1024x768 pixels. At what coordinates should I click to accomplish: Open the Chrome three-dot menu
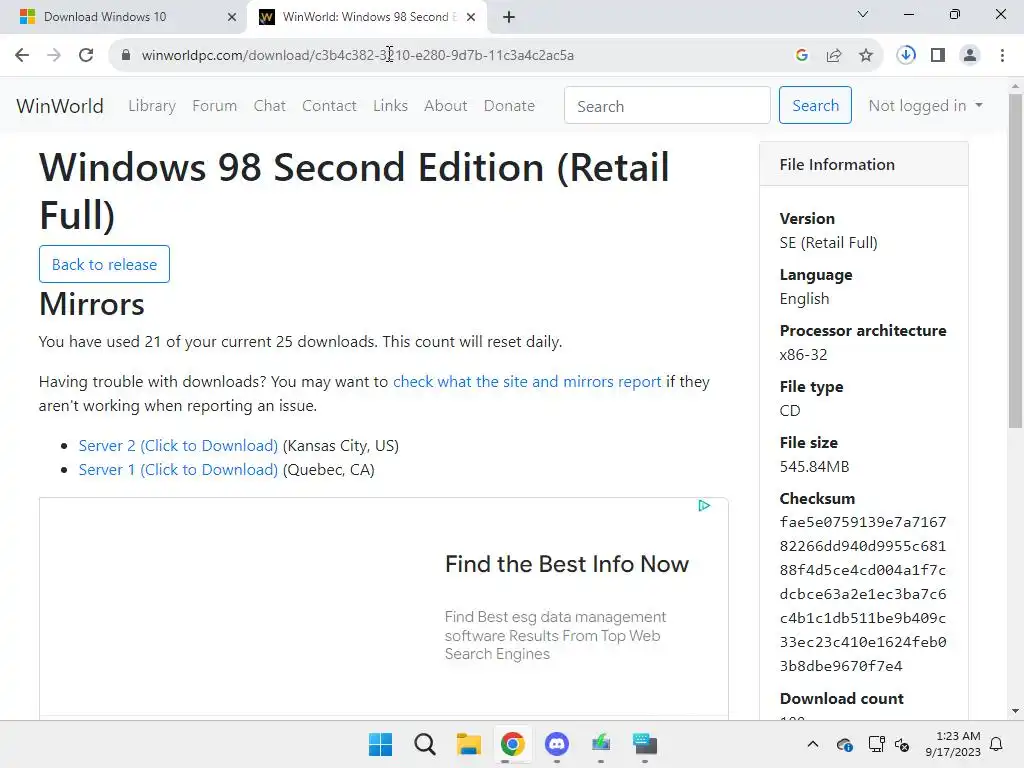pyautogui.click(x=1002, y=55)
